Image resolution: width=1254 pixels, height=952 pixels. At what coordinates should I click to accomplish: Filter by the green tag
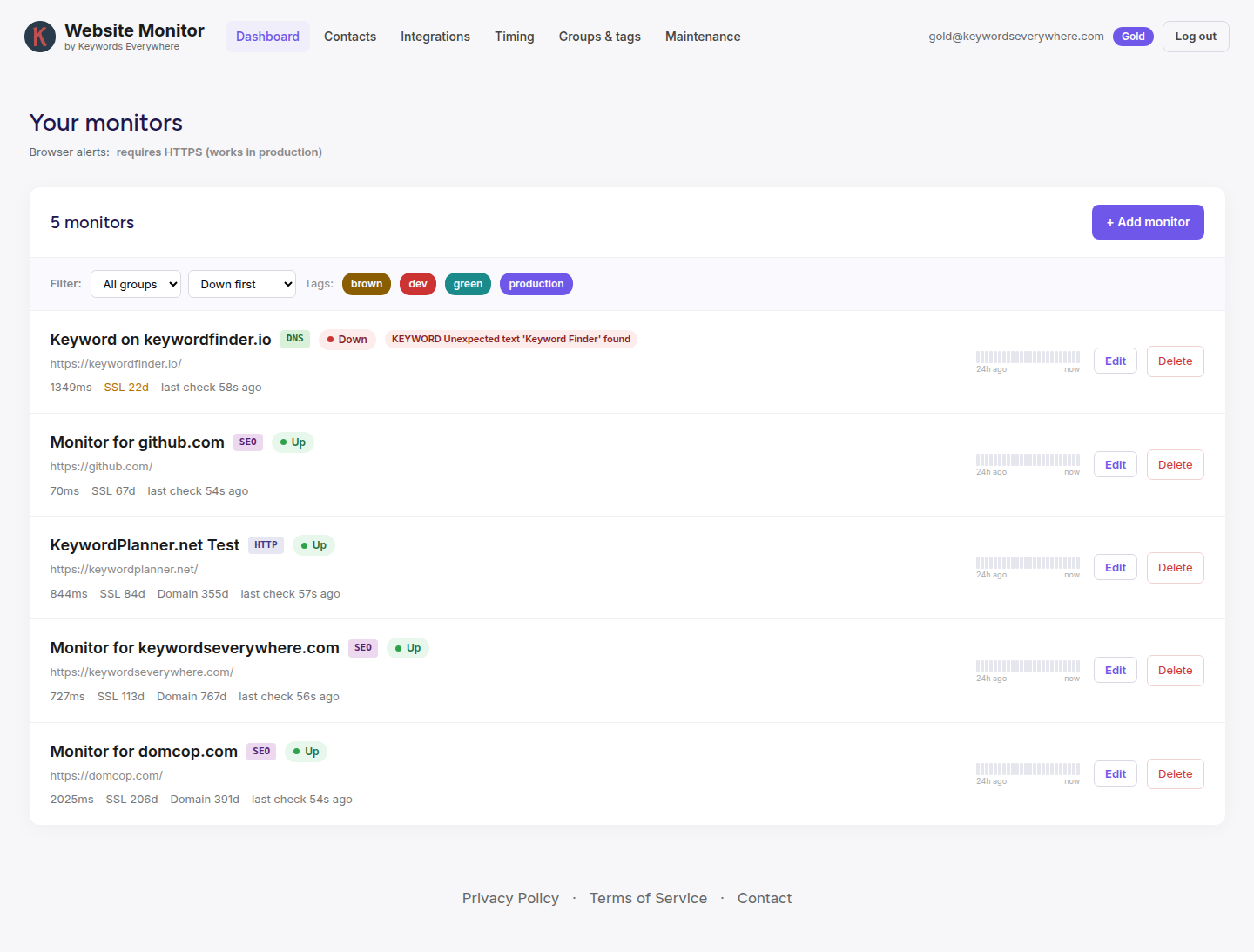coord(468,284)
